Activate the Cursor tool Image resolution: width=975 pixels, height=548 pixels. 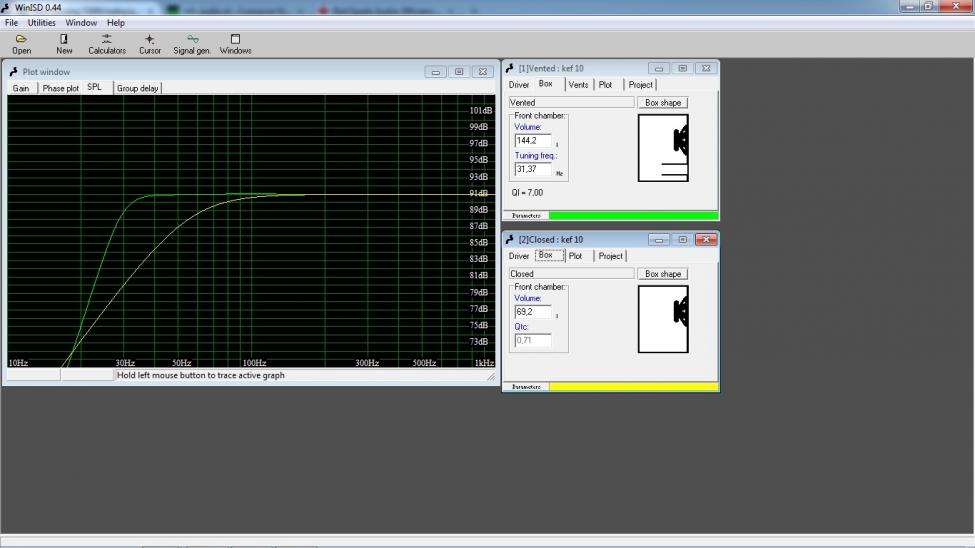click(150, 44)
